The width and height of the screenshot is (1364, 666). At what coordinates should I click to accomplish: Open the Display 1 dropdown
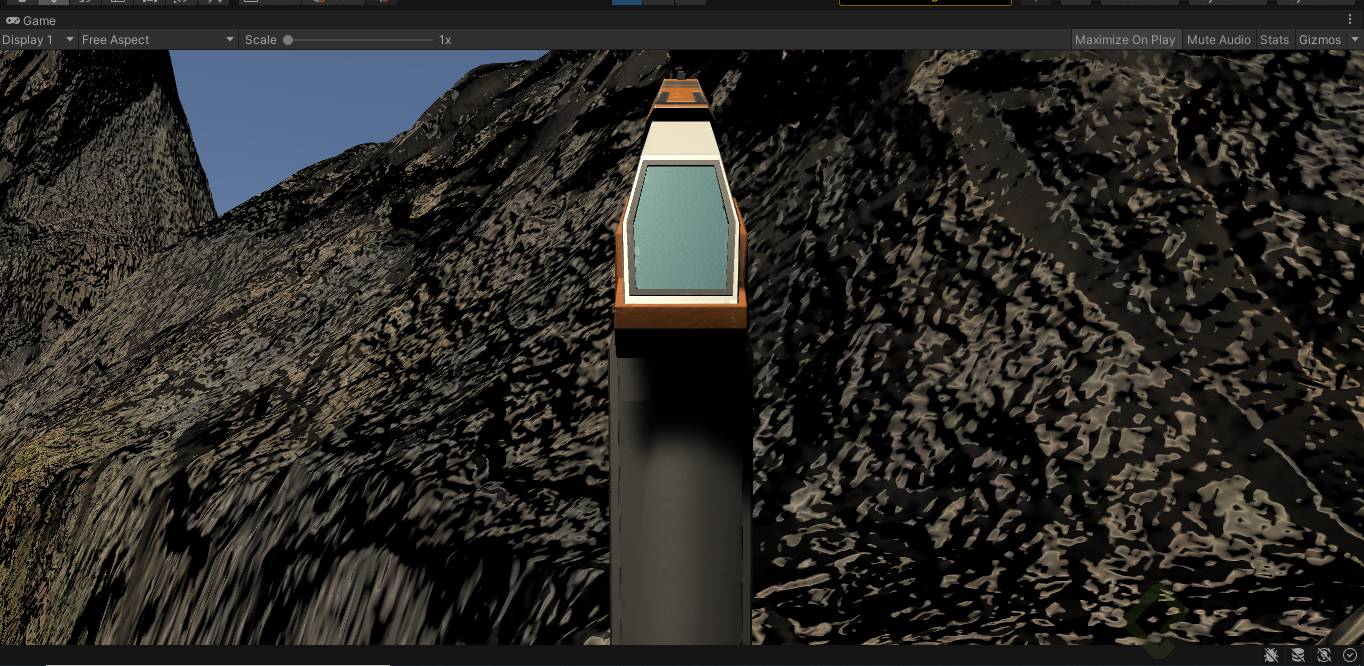tap(39, 40)
